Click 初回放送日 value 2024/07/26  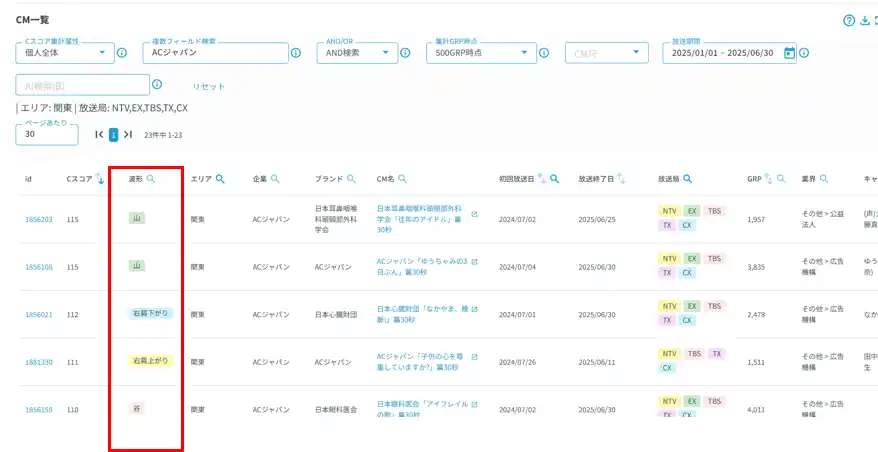tap(517, 362)
